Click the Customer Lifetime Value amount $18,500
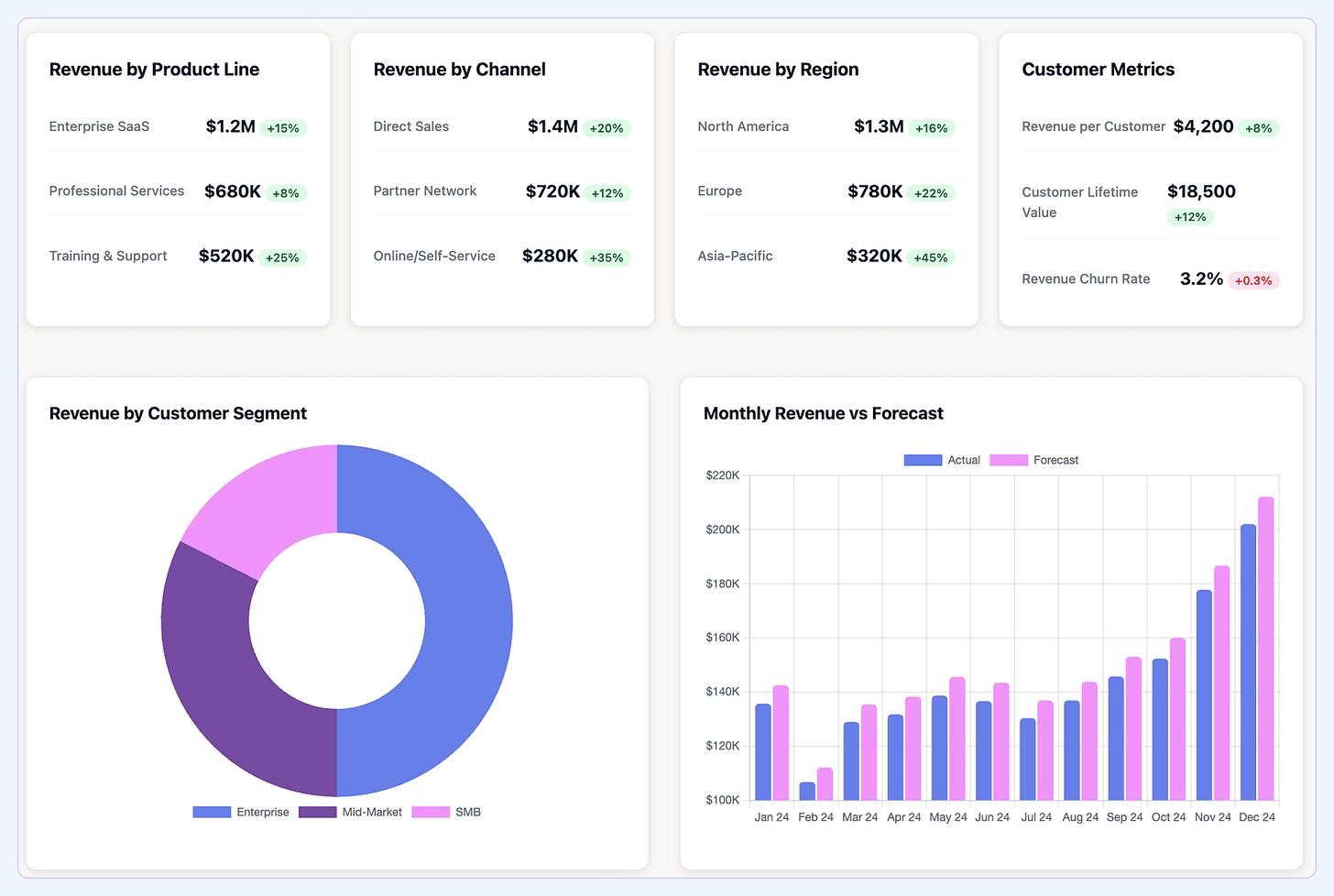The height and width of the screenshot is (896, 1334). point(1201,191)
